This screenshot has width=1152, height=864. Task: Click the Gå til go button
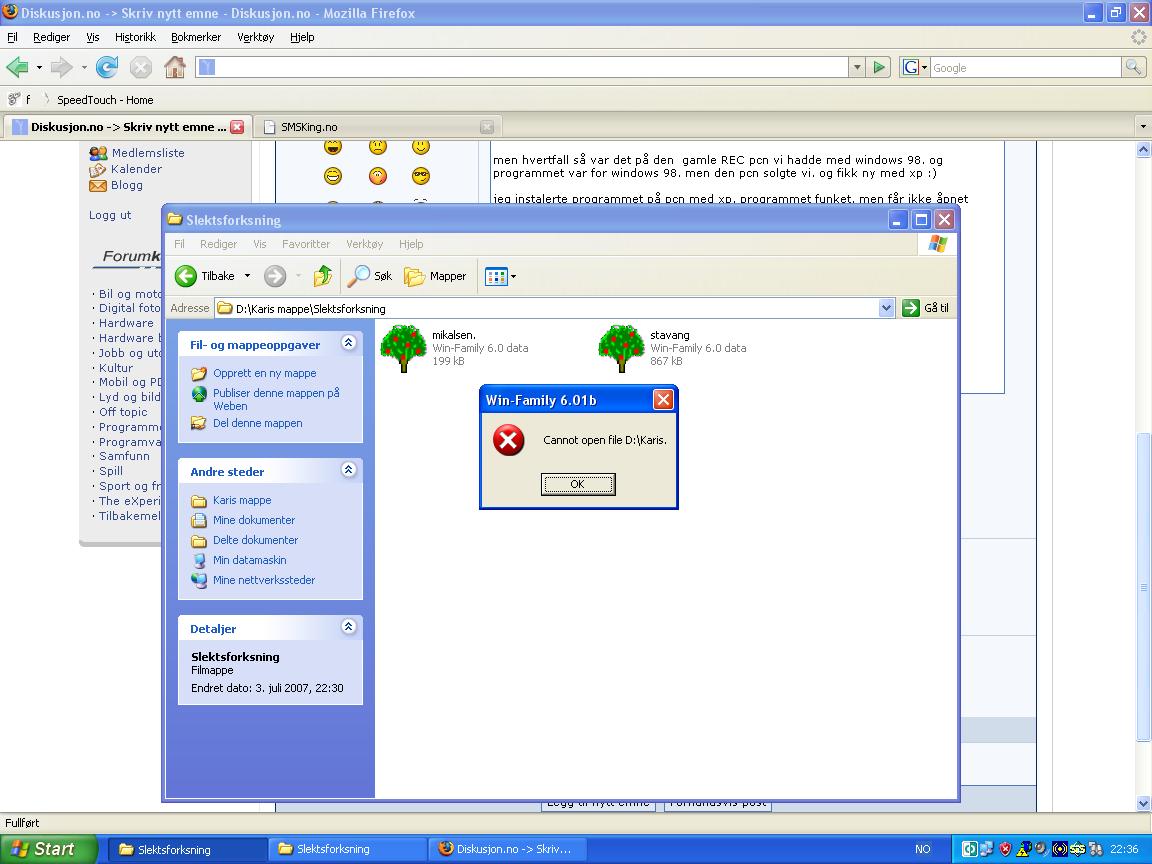(x=926, y=308)
